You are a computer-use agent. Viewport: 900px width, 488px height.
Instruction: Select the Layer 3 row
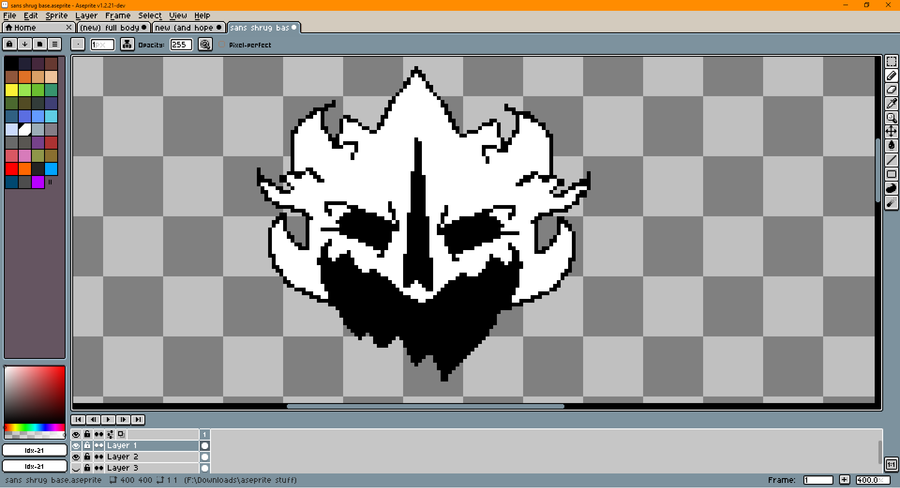click(x=152, y=468)
